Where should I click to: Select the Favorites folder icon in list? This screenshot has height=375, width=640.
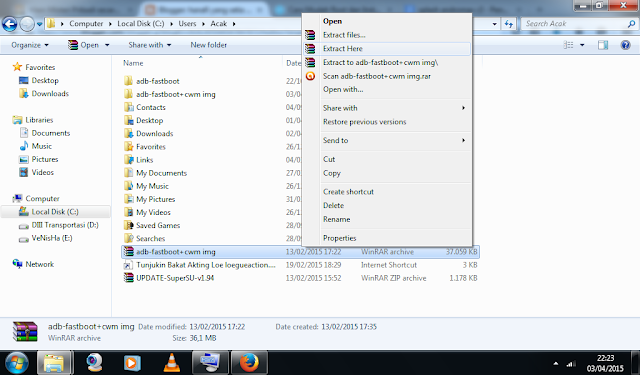129,146
